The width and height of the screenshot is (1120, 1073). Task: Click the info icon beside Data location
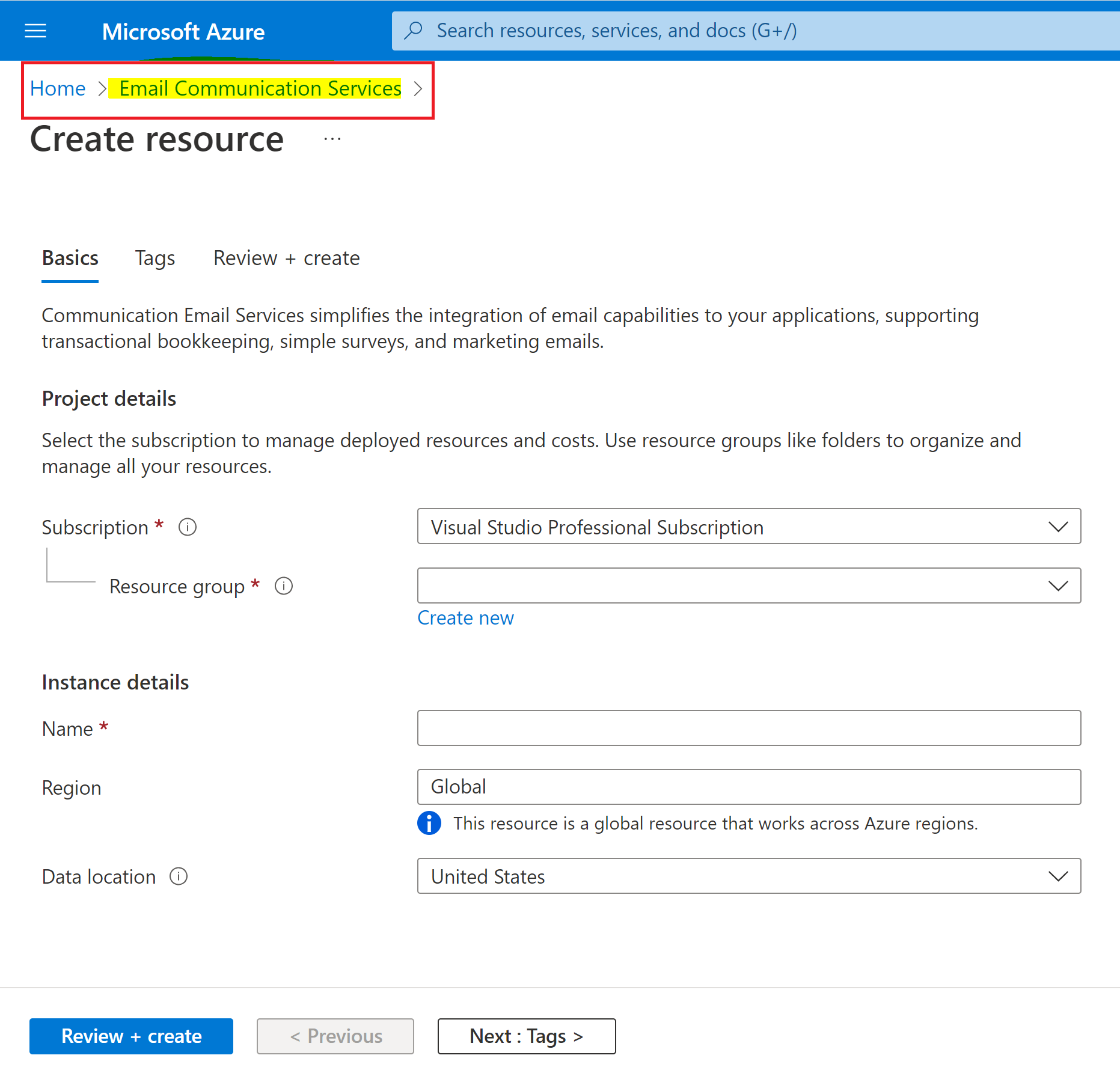point(179,876)
